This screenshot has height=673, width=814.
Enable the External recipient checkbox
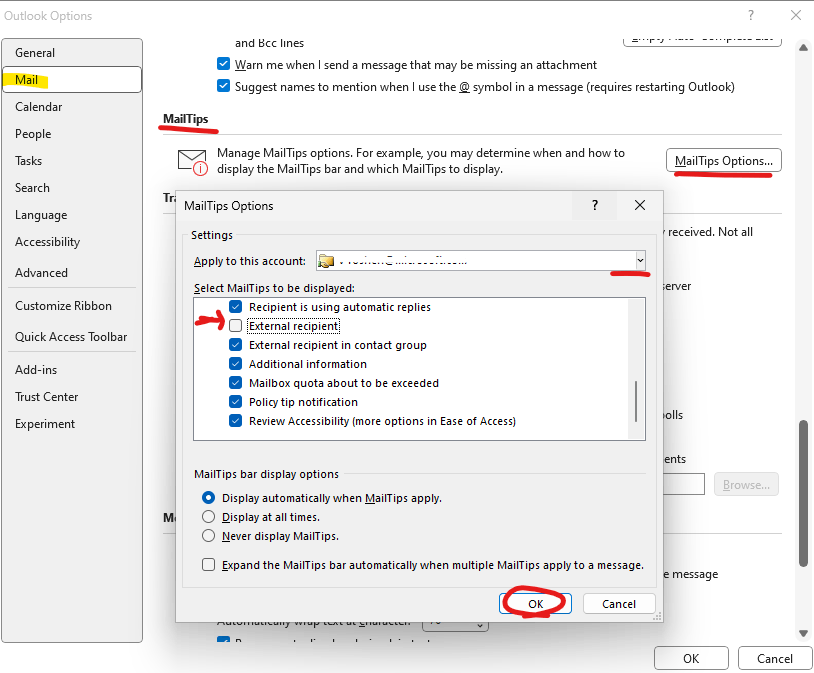235,326
